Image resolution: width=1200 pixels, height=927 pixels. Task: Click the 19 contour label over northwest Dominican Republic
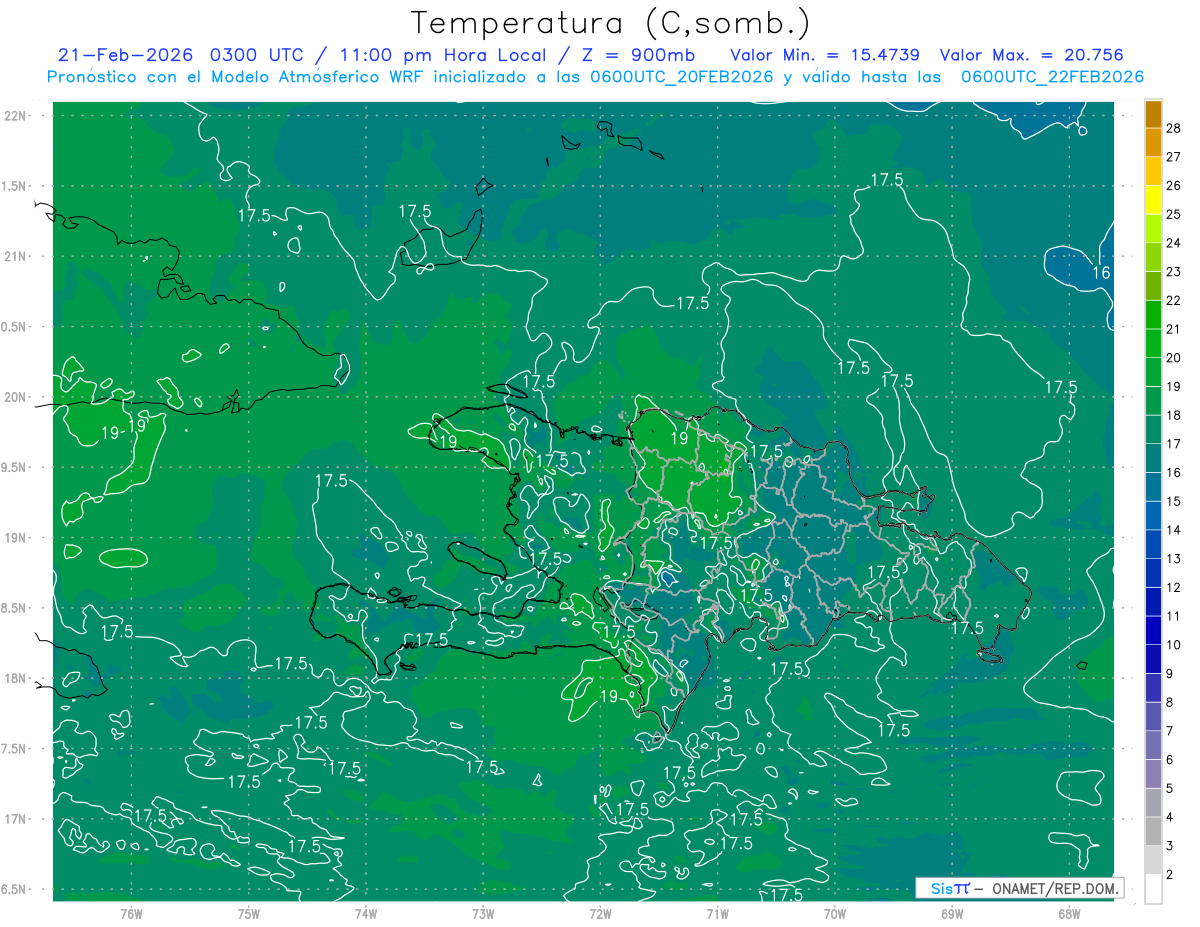679,438
